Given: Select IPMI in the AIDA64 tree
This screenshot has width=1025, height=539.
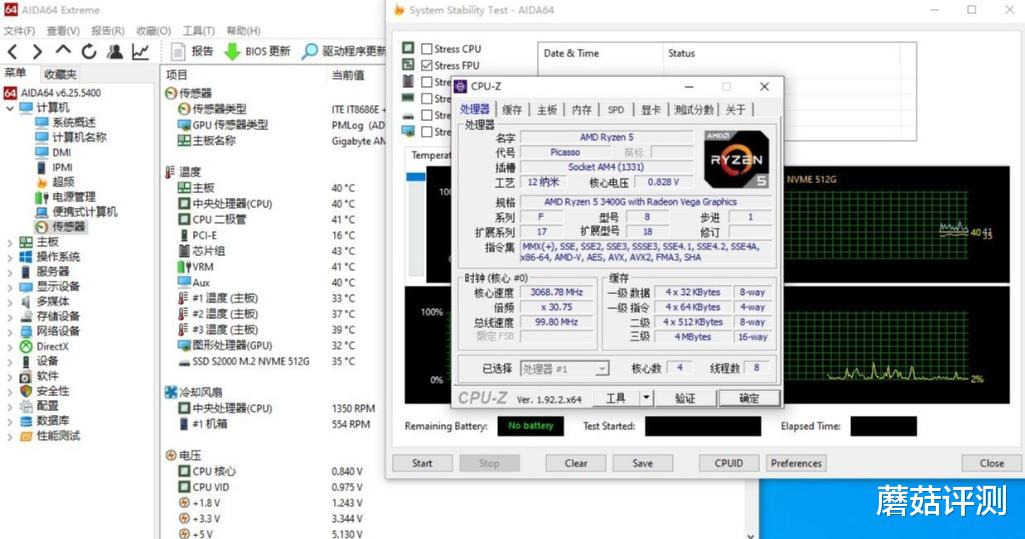Looking at the screenshot, I should point(62,167).
